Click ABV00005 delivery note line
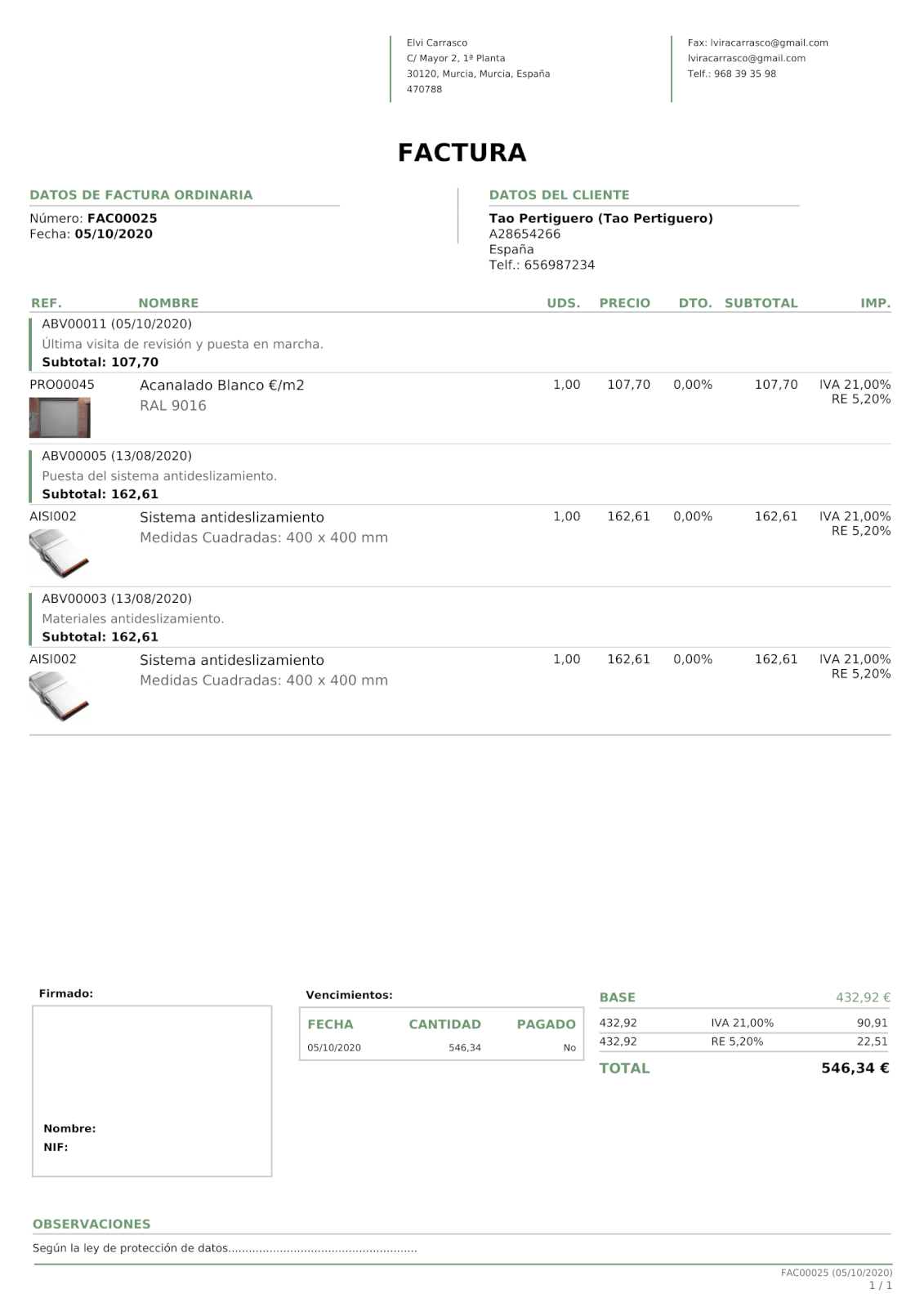 (x=117, y=456)
